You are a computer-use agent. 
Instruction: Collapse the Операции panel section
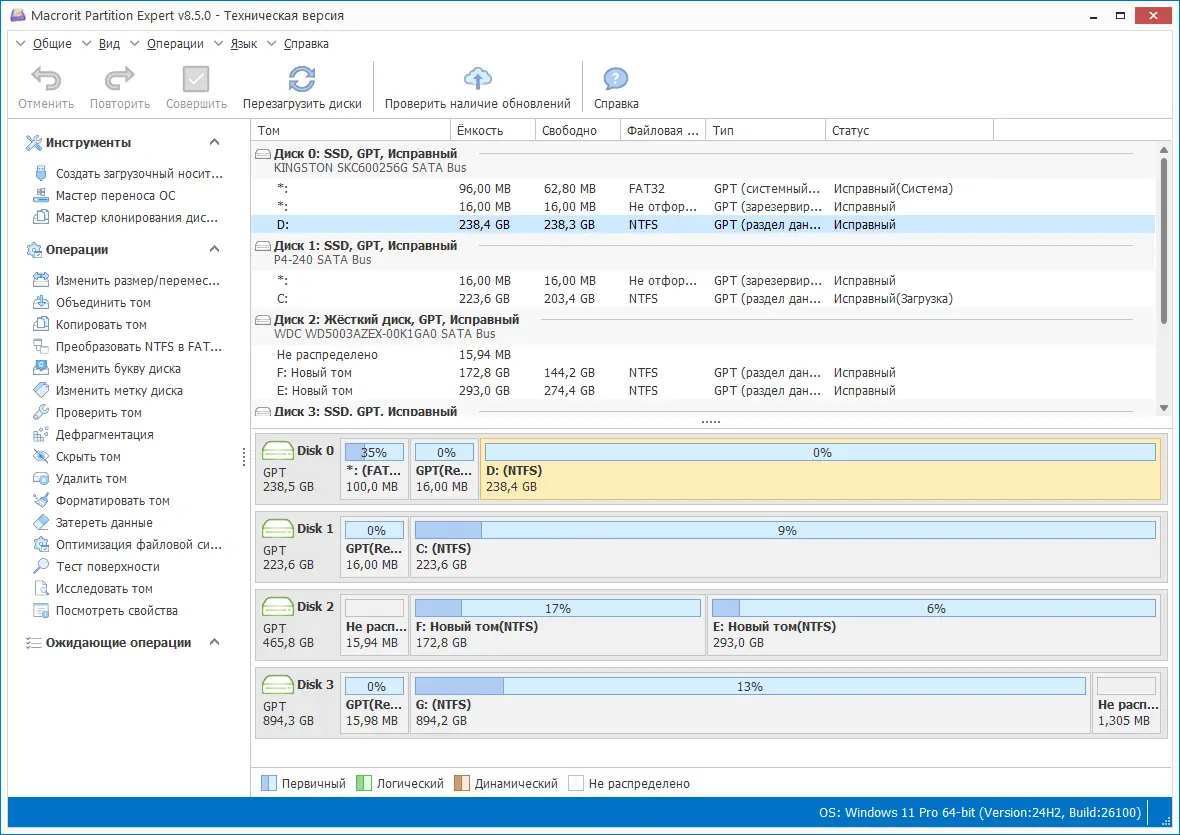[x=214, y=249]
